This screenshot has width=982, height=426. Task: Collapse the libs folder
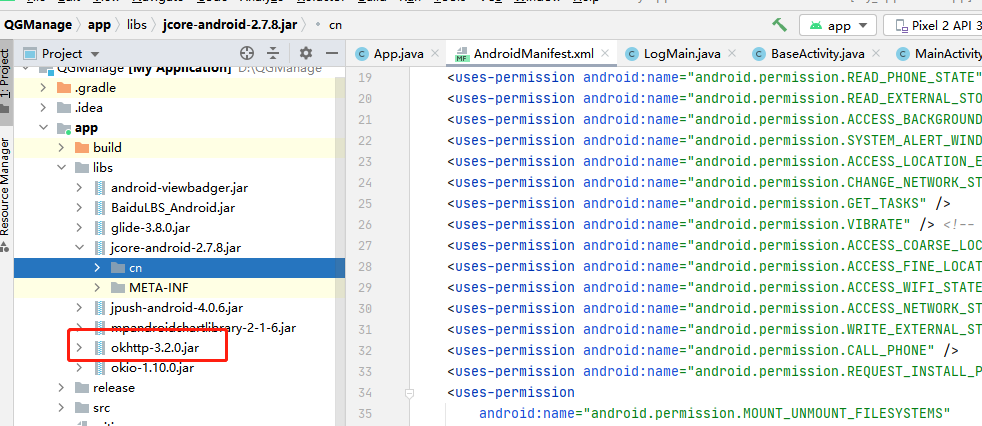61,168
